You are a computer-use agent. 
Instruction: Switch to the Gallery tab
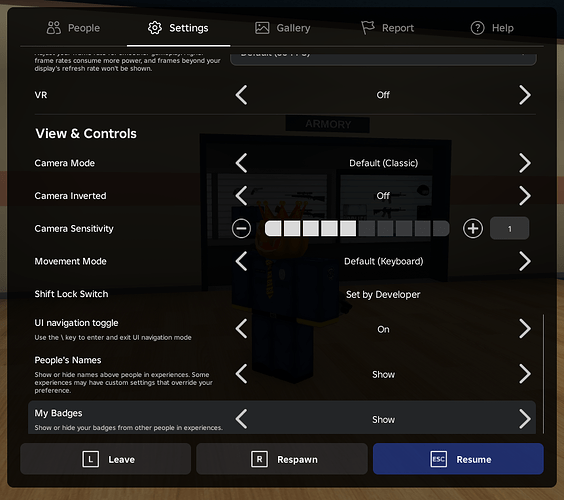point(282,28)
